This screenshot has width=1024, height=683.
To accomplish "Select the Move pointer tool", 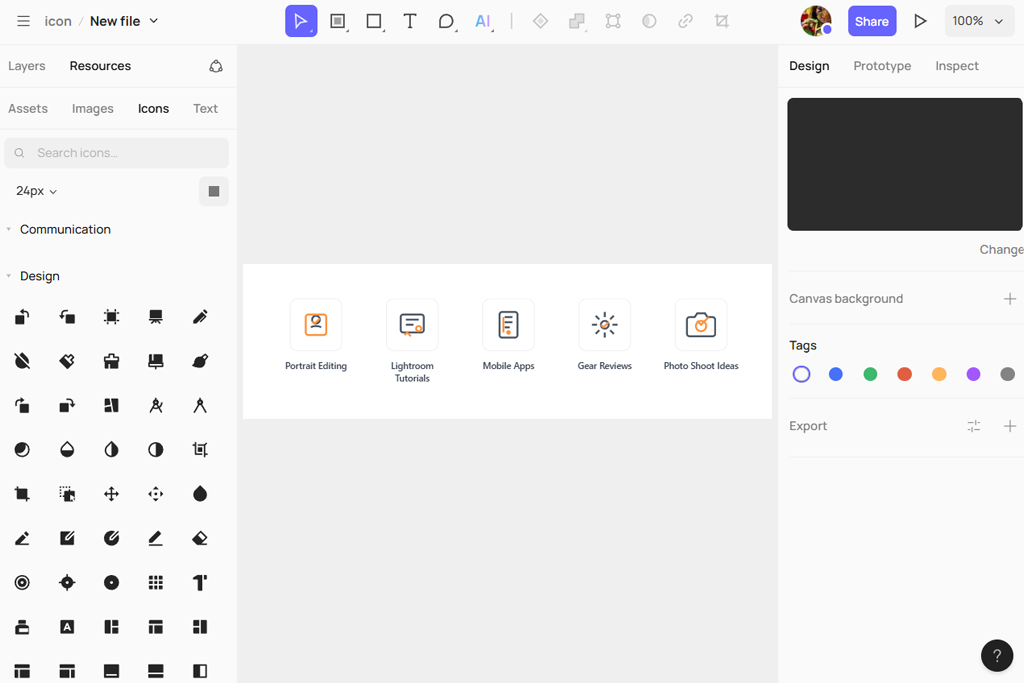I will click(301, 21).
